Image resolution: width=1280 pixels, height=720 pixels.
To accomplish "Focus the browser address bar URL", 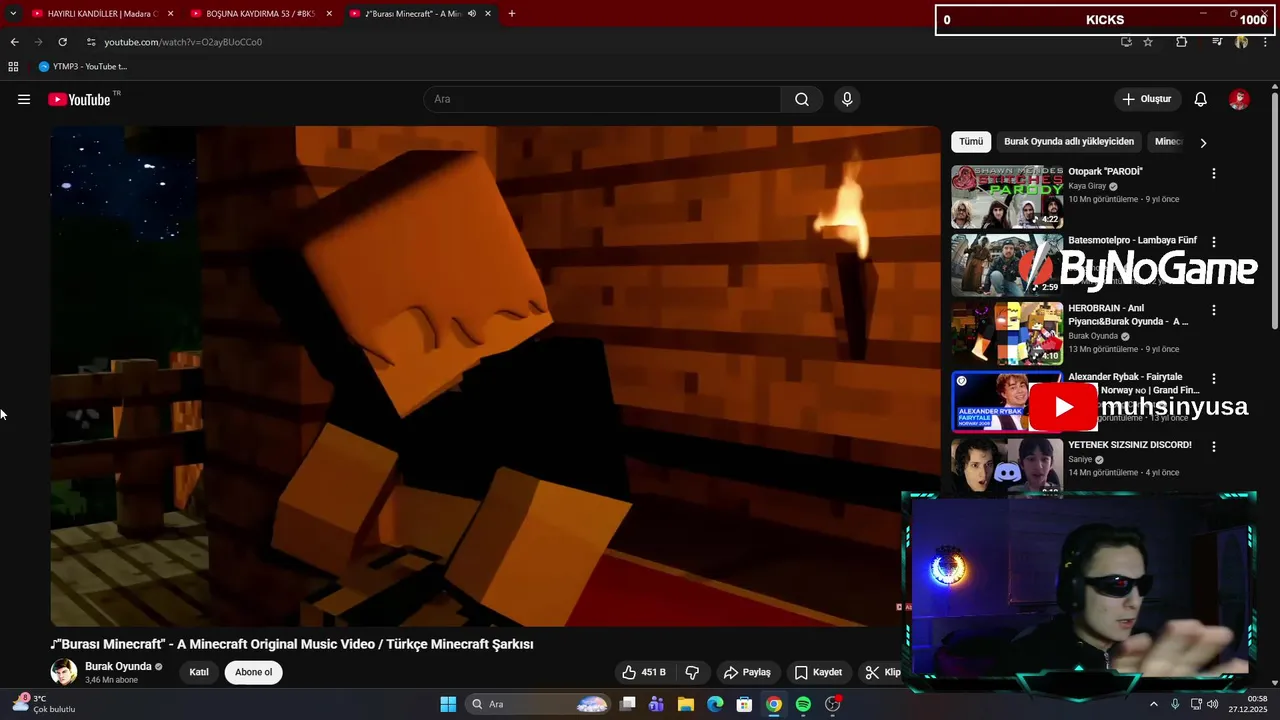I will 183,42.
